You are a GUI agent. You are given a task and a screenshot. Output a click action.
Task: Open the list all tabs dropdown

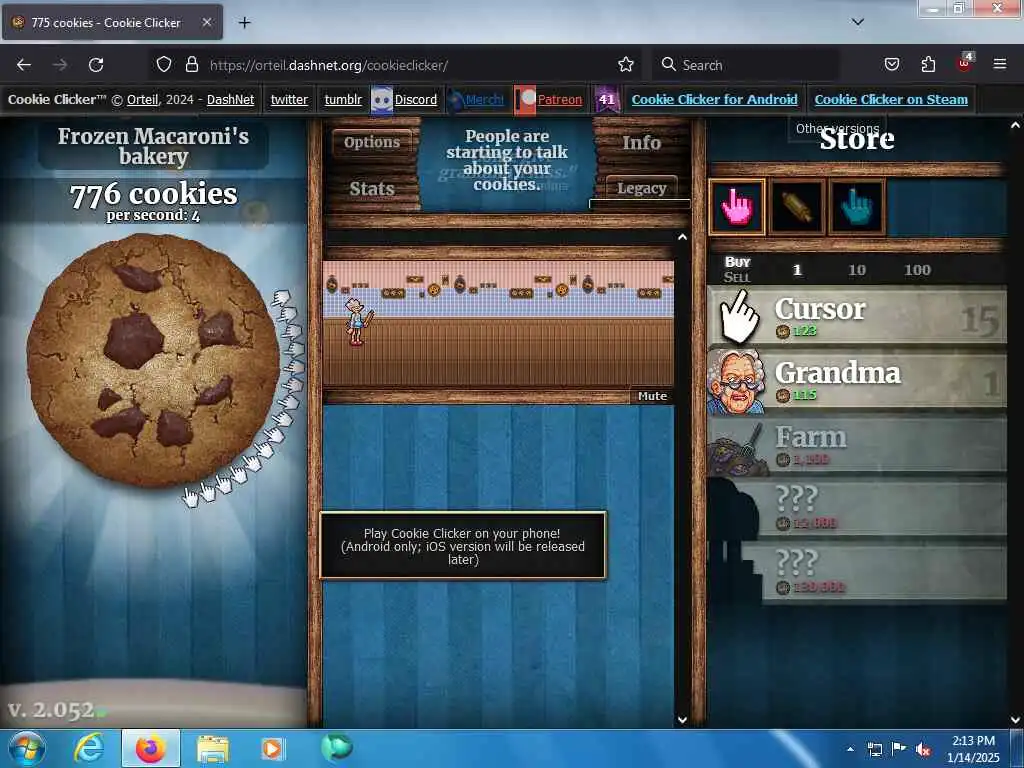[x=857, y=22]
